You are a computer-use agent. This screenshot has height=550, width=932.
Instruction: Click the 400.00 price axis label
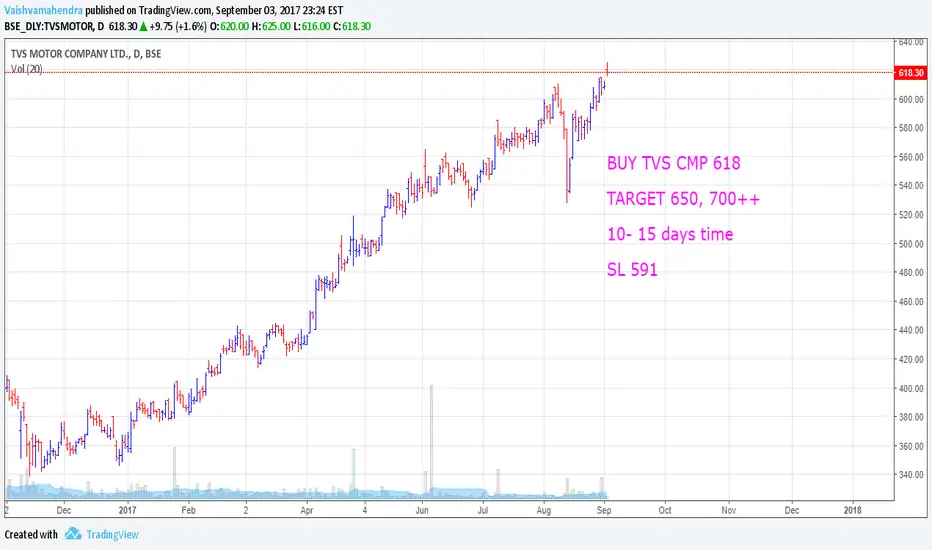tap(911, 388)
